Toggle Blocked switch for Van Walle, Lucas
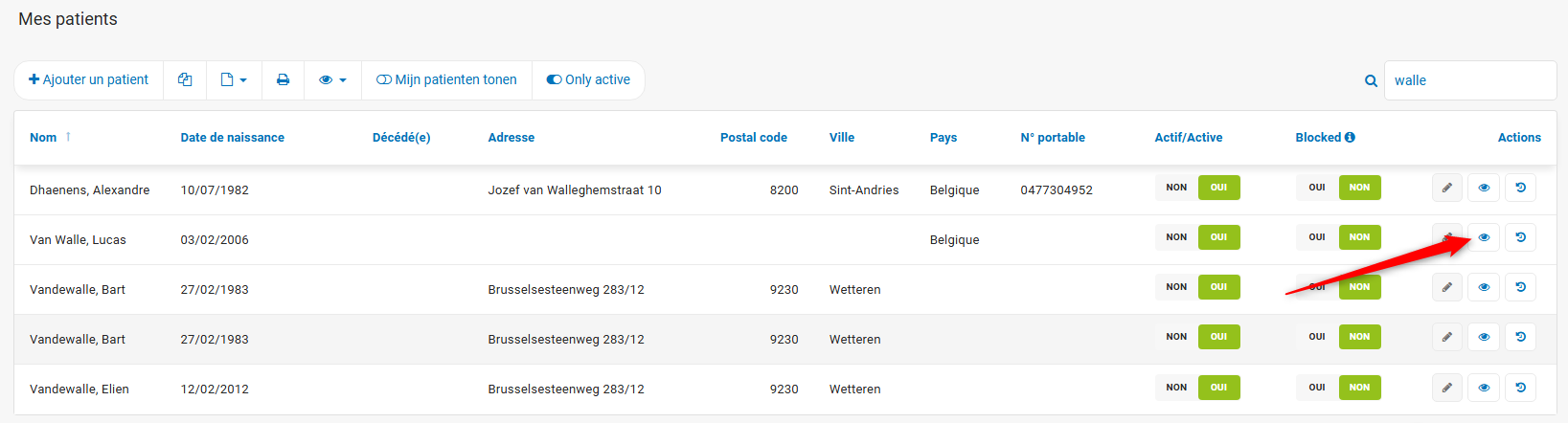The height and width of the screenshot is (423, 1568). click(1338, 237)
